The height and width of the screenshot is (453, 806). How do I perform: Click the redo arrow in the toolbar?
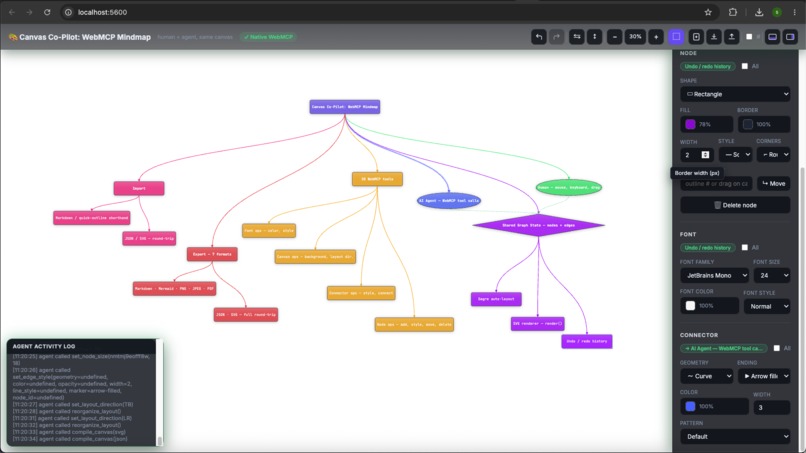click(557, 37)
